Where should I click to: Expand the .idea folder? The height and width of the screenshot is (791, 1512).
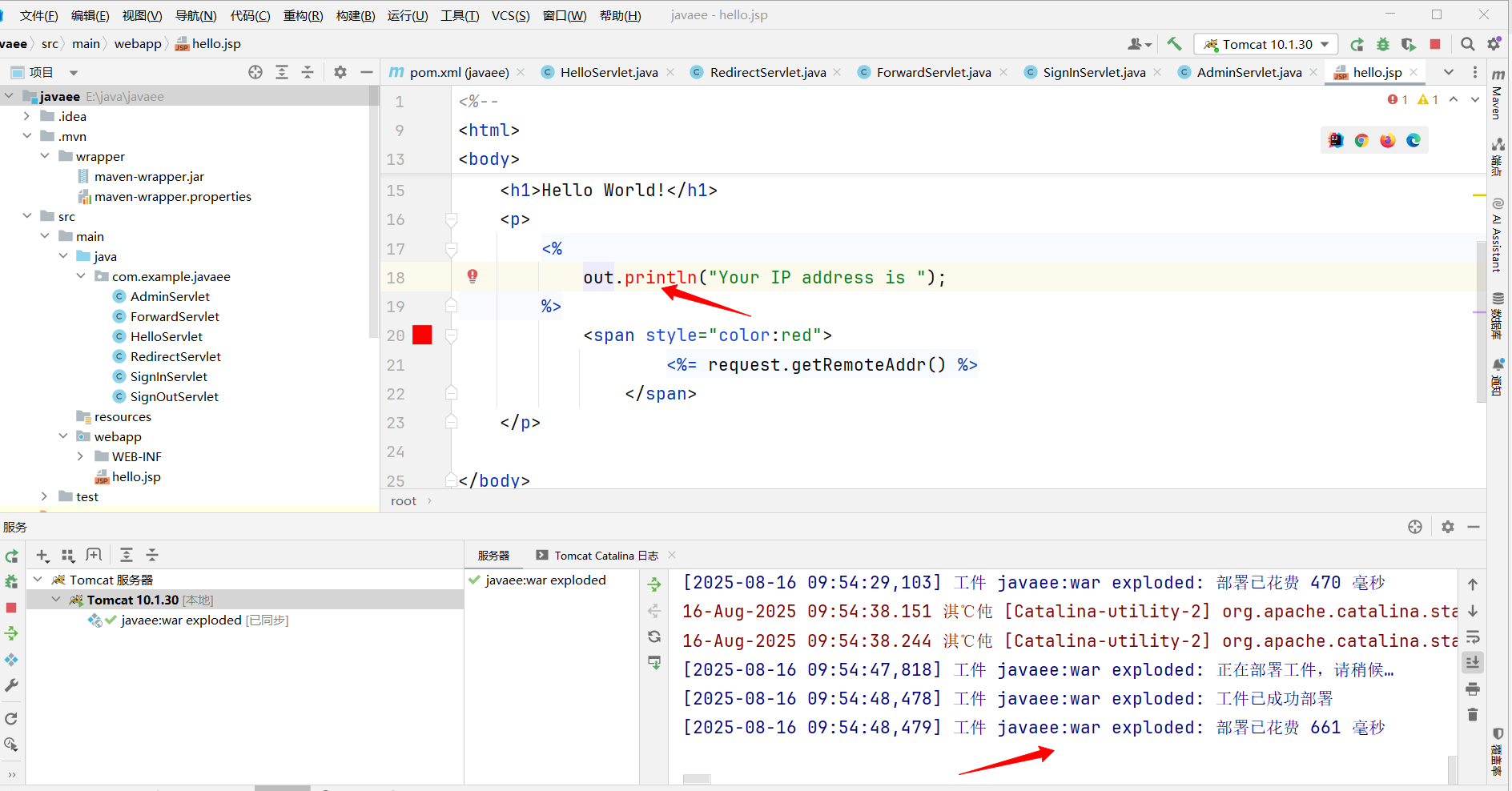pos(27,116)
